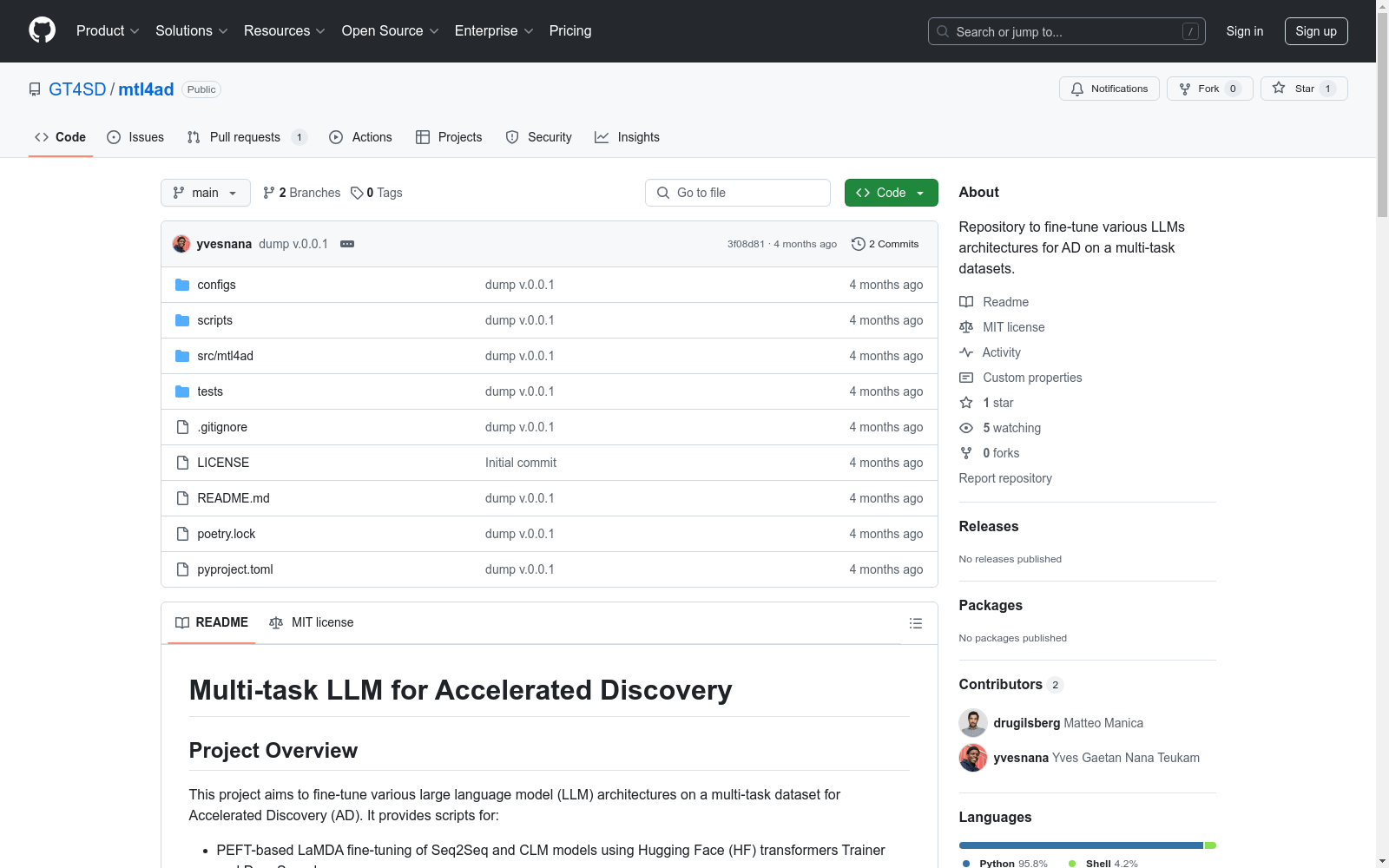Click the eye icon beside 5 watching

pyautogui.click(x=966, y=428)
